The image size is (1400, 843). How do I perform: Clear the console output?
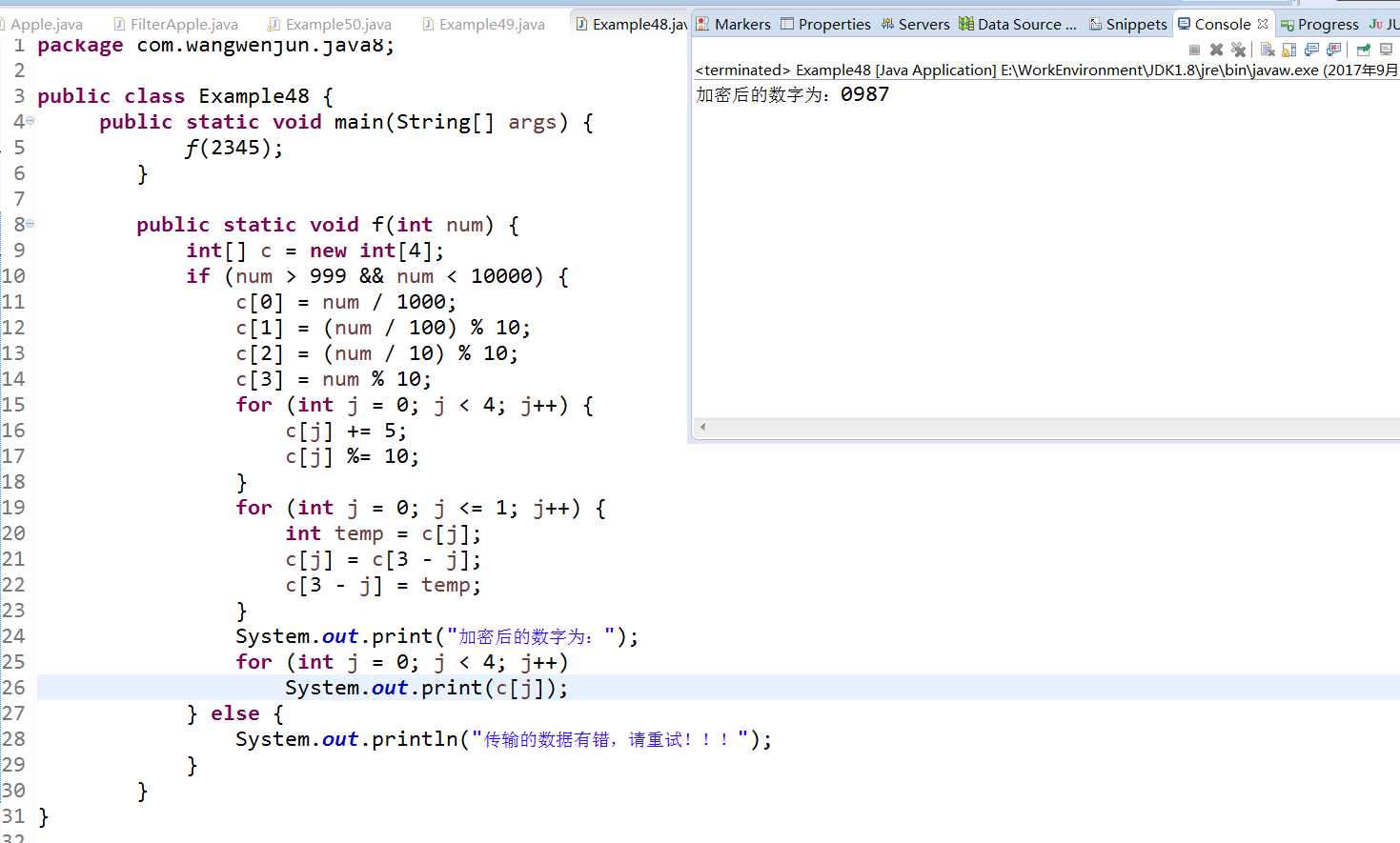pos(1268,50)
